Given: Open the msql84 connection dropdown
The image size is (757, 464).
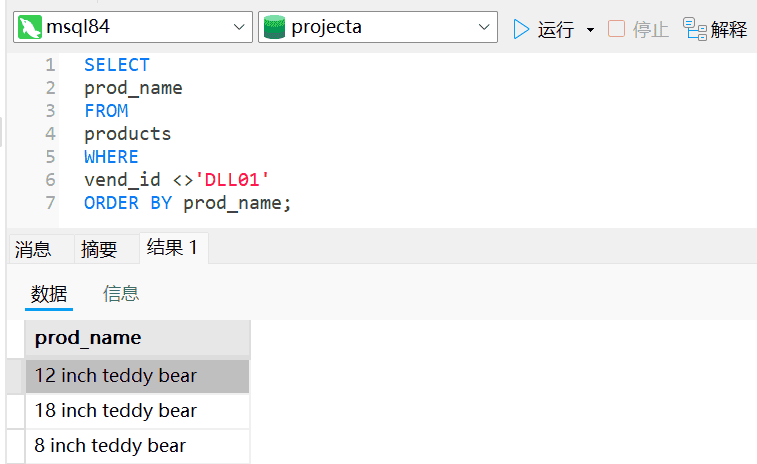Looking at the screenshot, I should pos(239,27).
